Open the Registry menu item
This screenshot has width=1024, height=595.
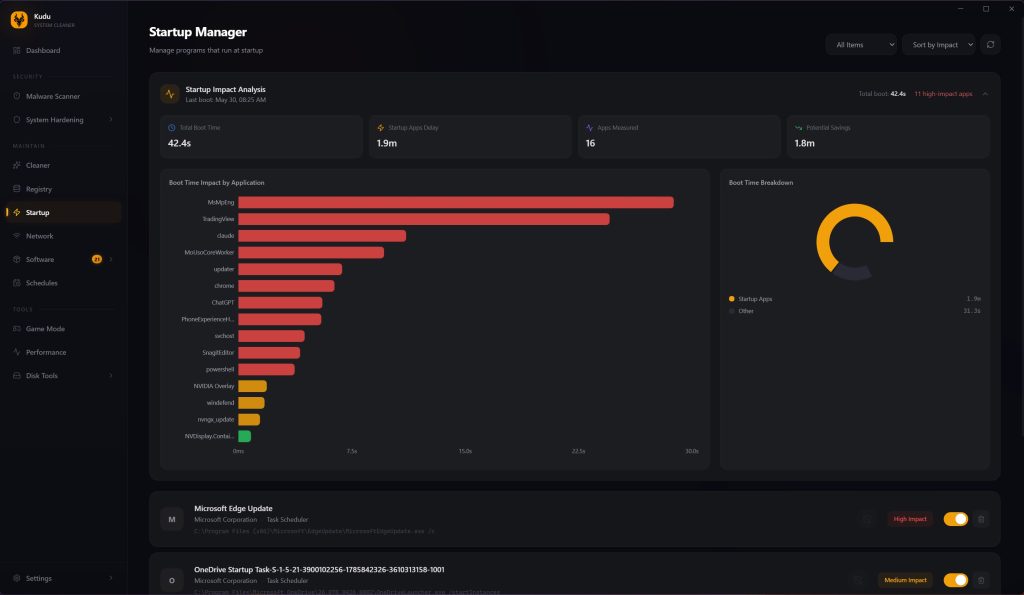[63, 189]
